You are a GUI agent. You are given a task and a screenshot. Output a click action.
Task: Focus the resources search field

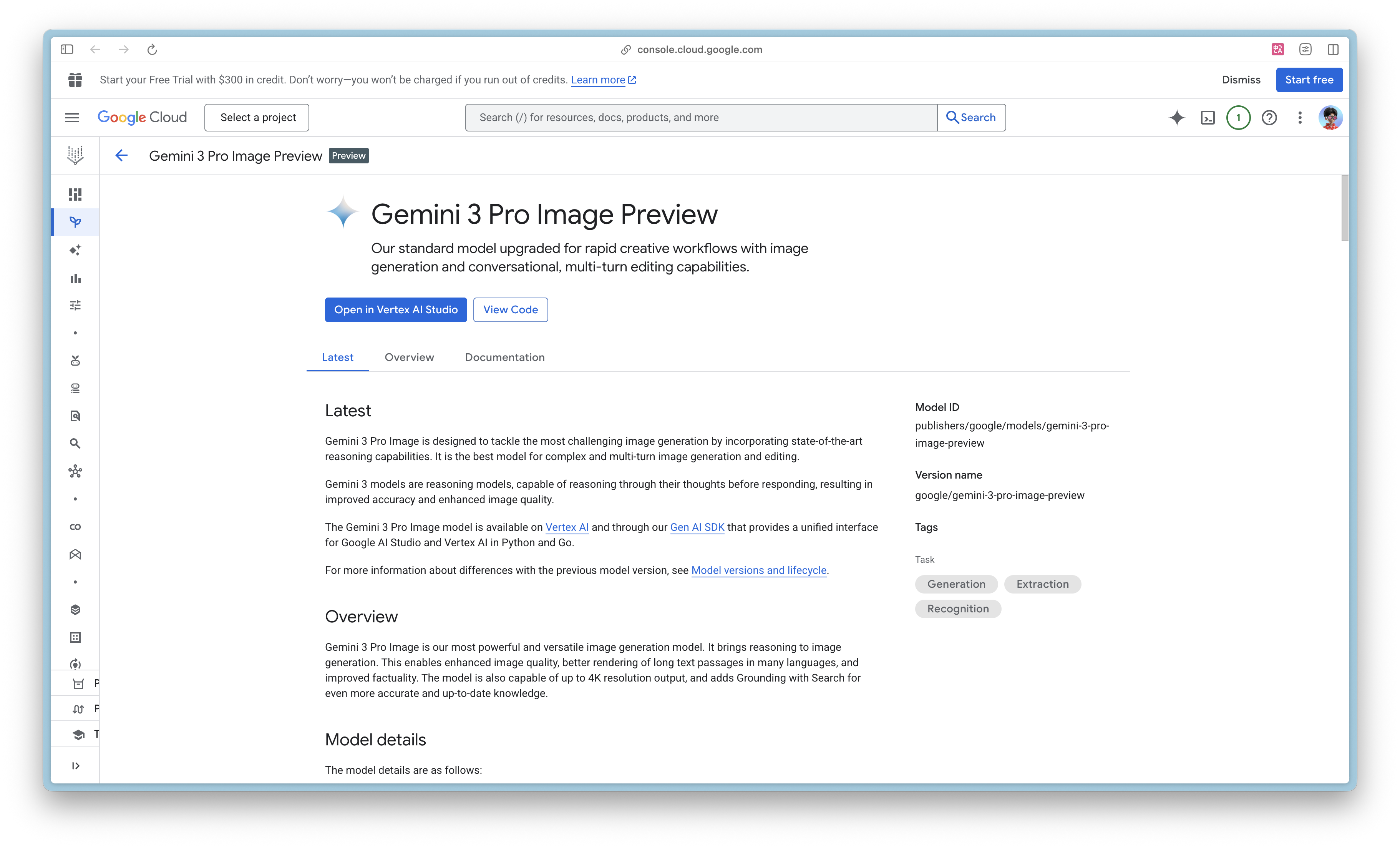tap(700, 118)
